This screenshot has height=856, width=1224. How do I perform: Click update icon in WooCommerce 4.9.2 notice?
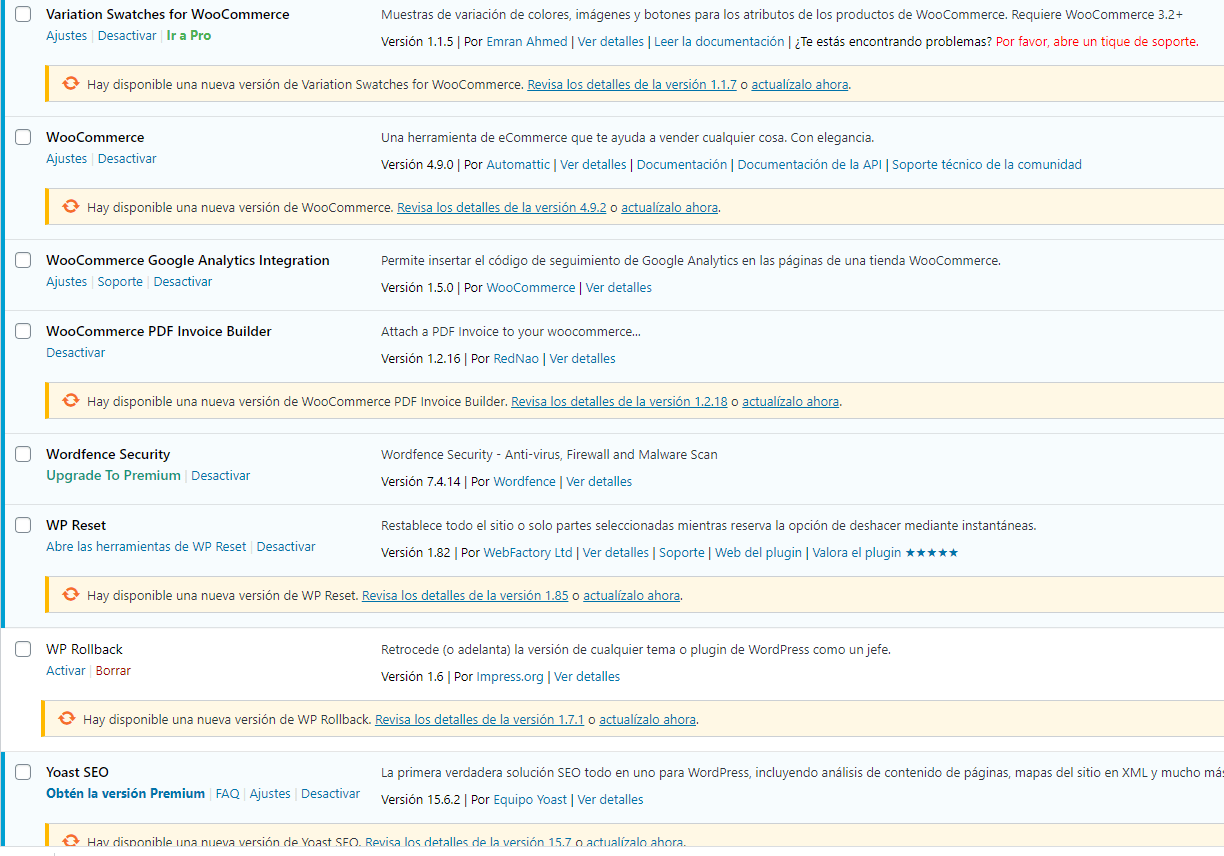coord(70,207)
